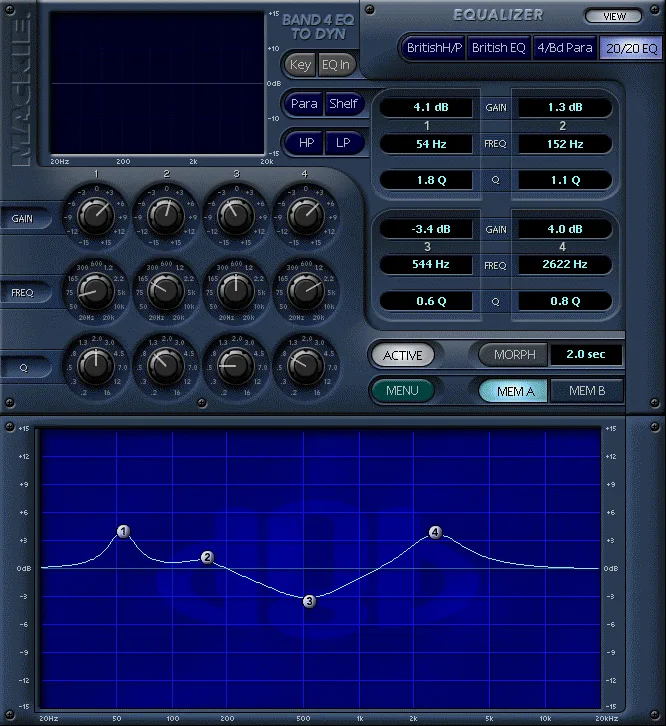Click band 4 Q value 0.8 Q
Image resolution: width=666 pixels, height=726 pixels.
565,301
